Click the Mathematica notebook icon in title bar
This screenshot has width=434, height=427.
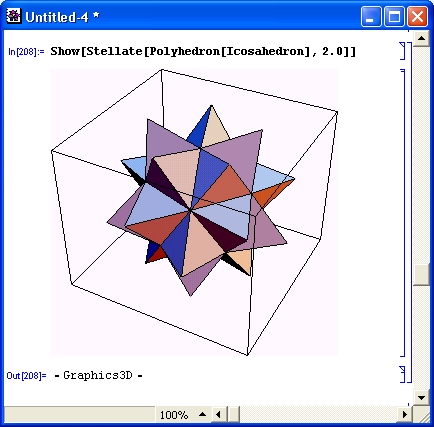[14, 16]
